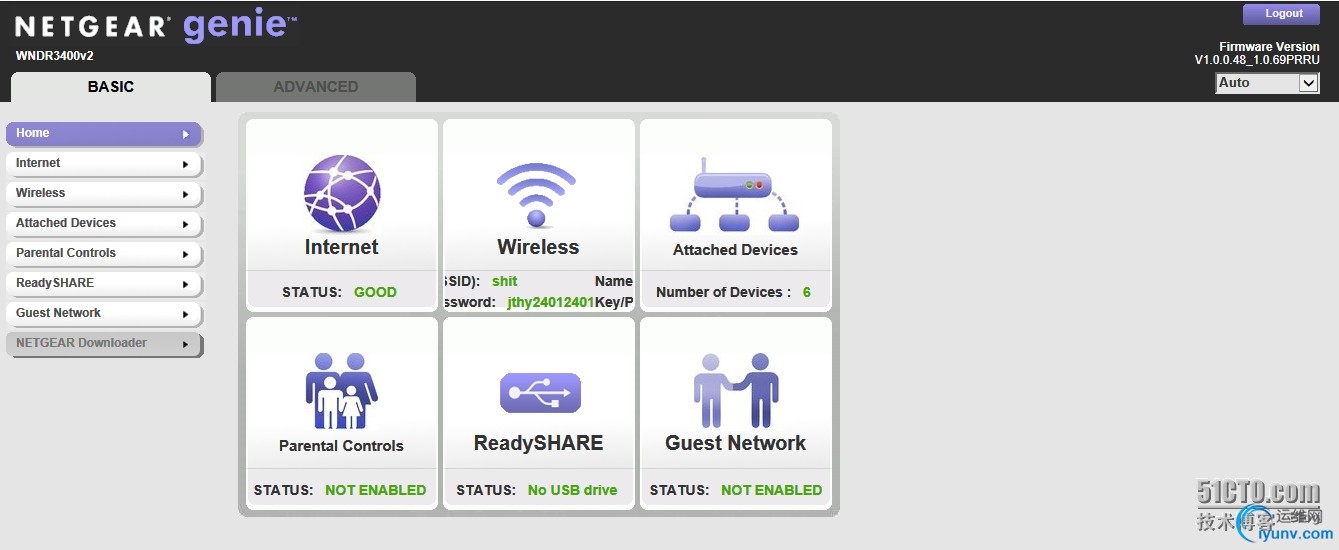Open the Internet sidebar item

104,164
